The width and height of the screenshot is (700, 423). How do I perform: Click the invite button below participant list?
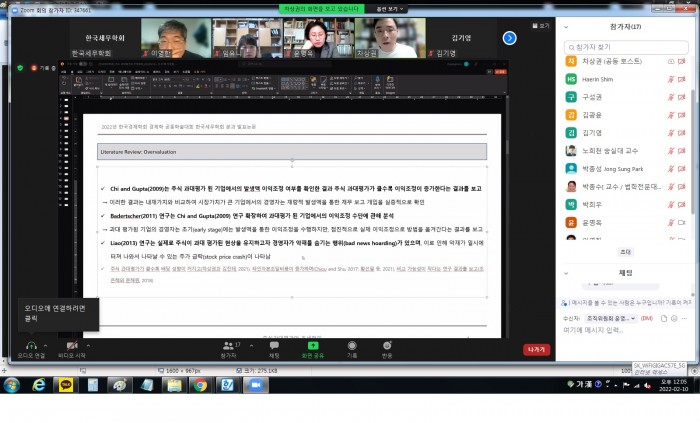(625, 252)
